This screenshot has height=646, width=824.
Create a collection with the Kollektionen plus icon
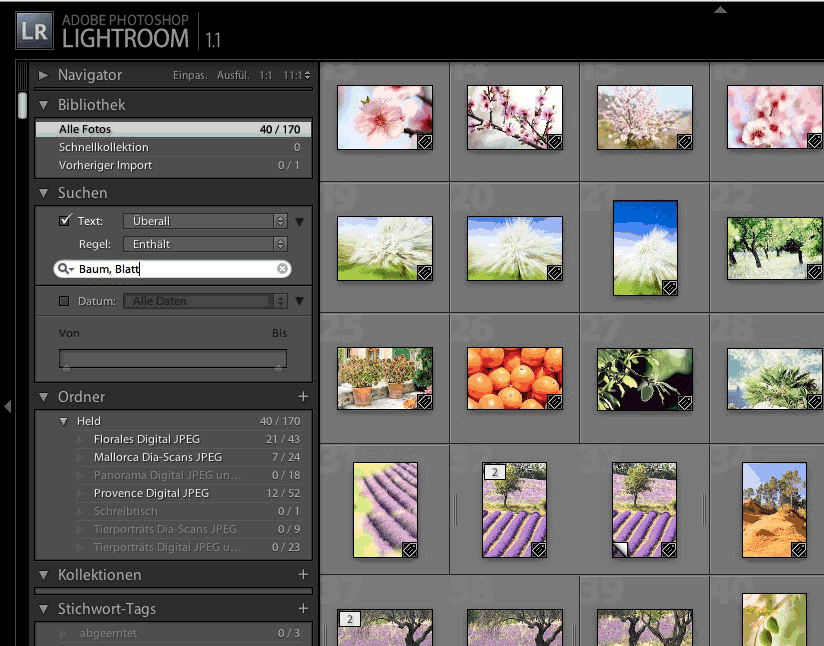pyautogui.click(x=303, y=575)
